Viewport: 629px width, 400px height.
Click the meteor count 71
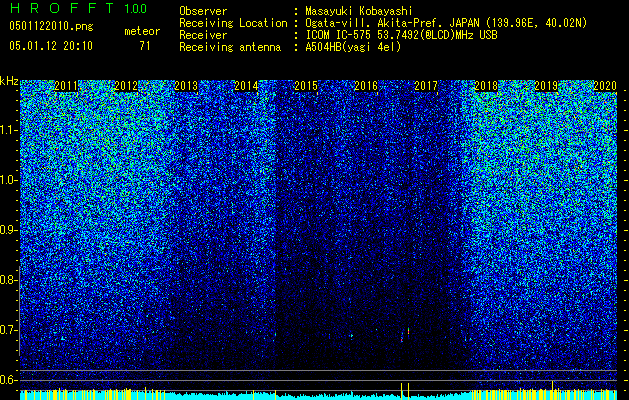pos(145,46)
